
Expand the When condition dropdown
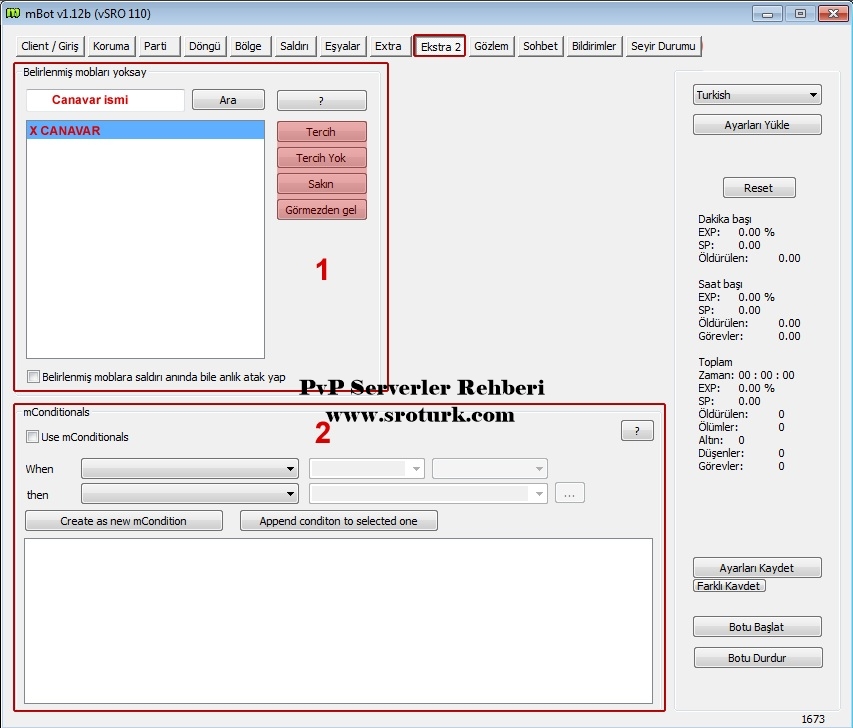190,468
